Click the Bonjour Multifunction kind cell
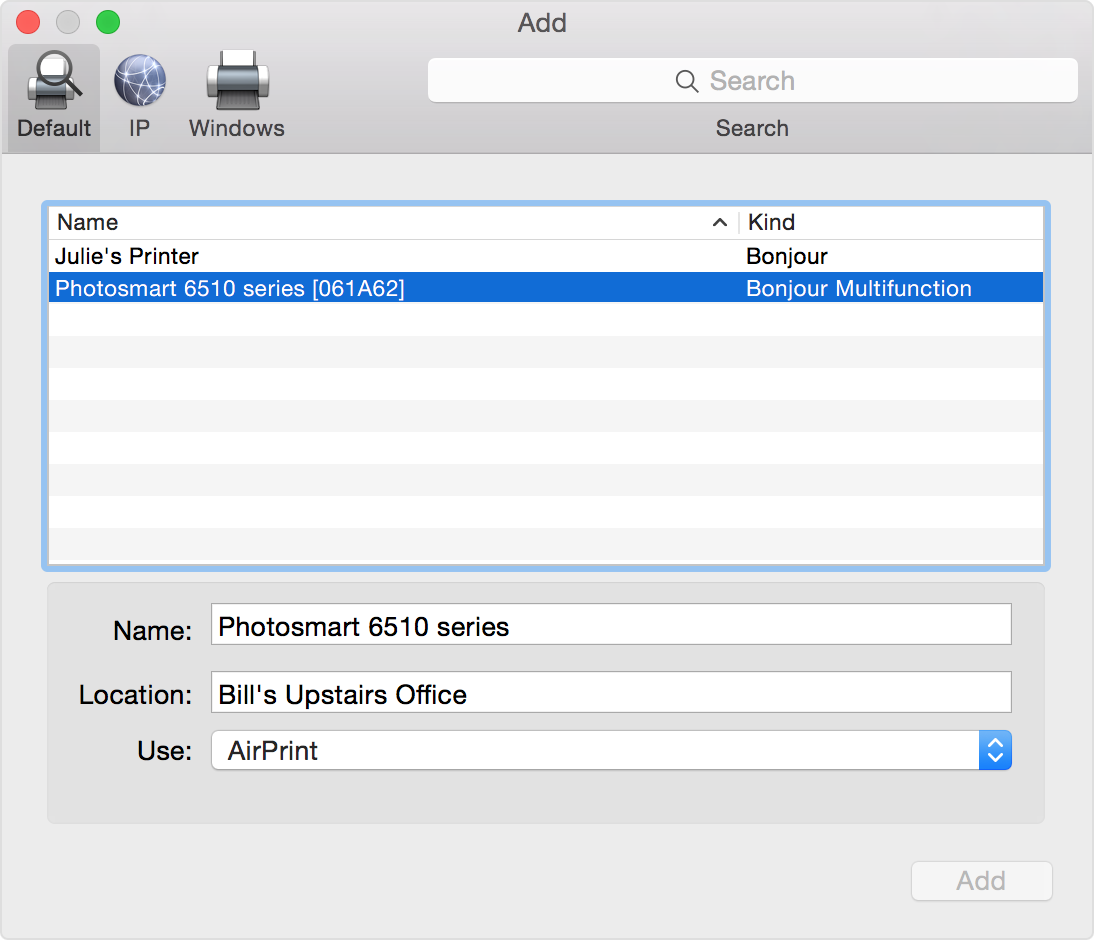 point(859,288)
